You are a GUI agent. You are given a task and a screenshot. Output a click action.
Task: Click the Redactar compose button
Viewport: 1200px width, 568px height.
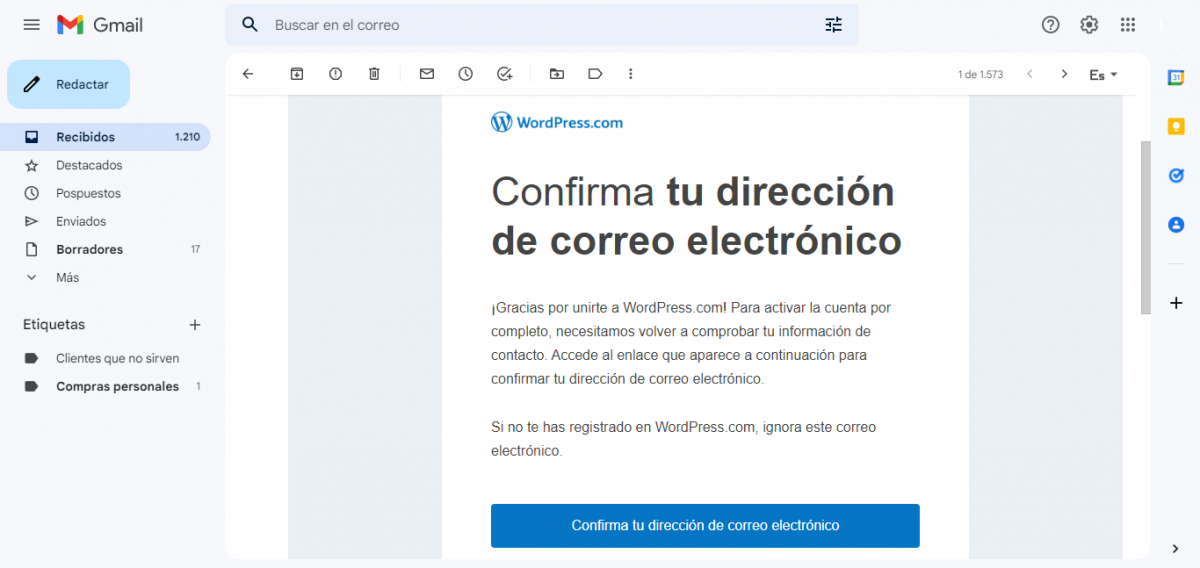[x=69, y=85]
